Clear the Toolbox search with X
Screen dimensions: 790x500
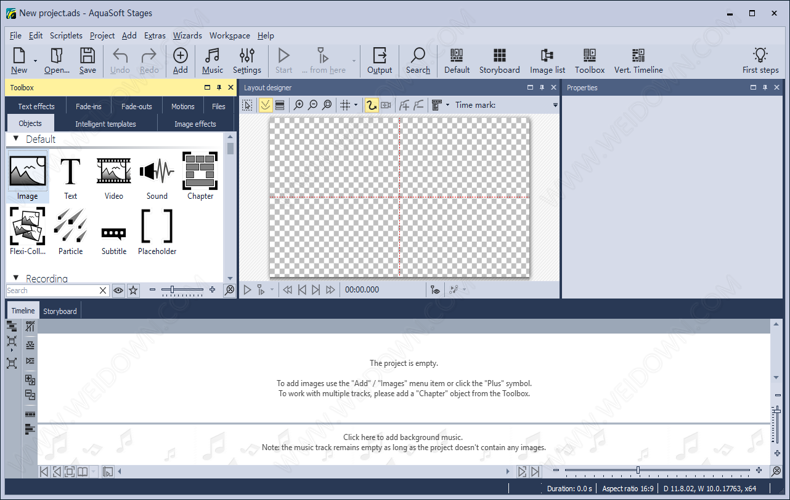pos(103,290)
